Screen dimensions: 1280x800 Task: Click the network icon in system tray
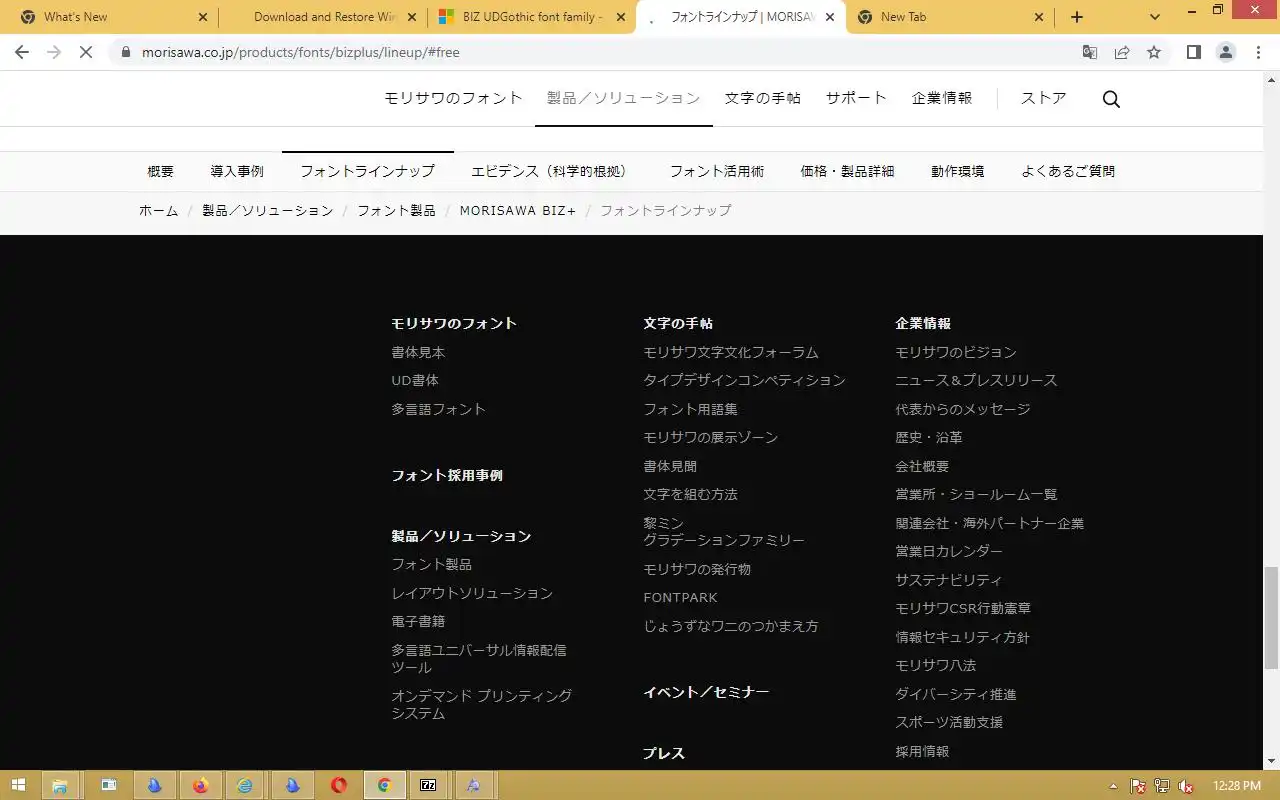pos(1162,787)
